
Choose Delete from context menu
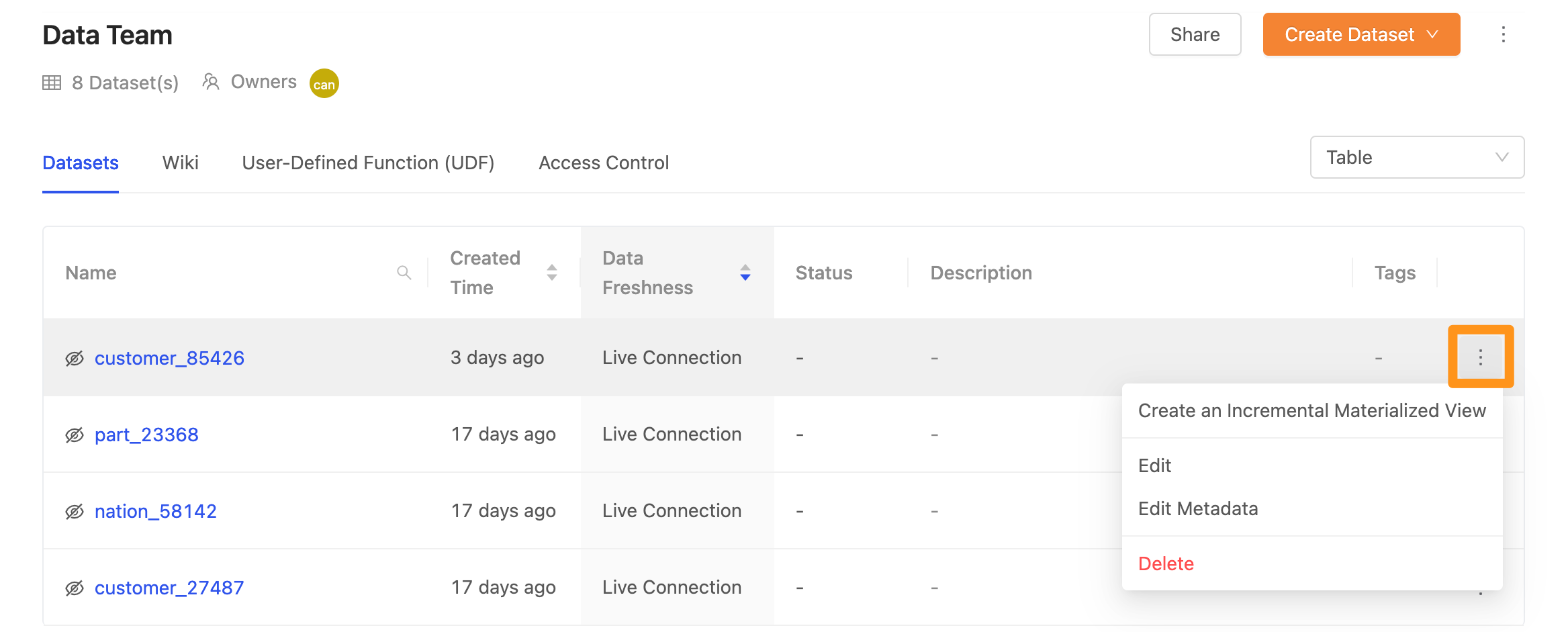(x=1311, y=563)
